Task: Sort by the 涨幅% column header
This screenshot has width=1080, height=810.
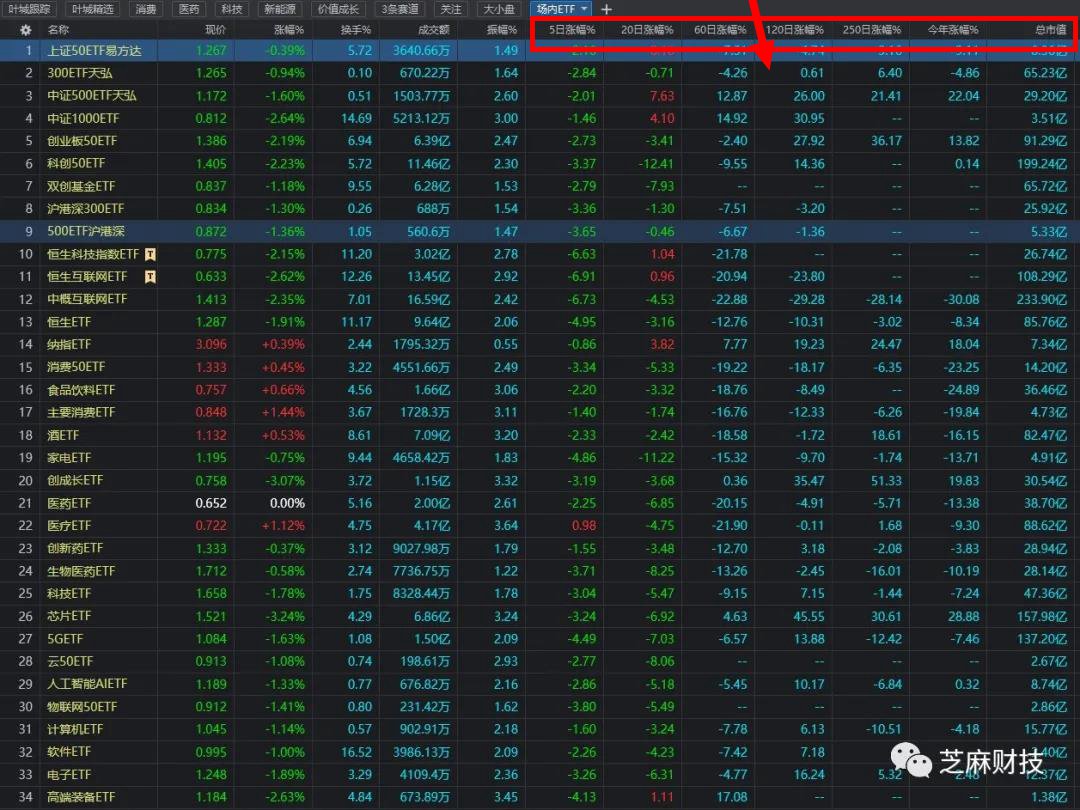Action: pos(289,30)
